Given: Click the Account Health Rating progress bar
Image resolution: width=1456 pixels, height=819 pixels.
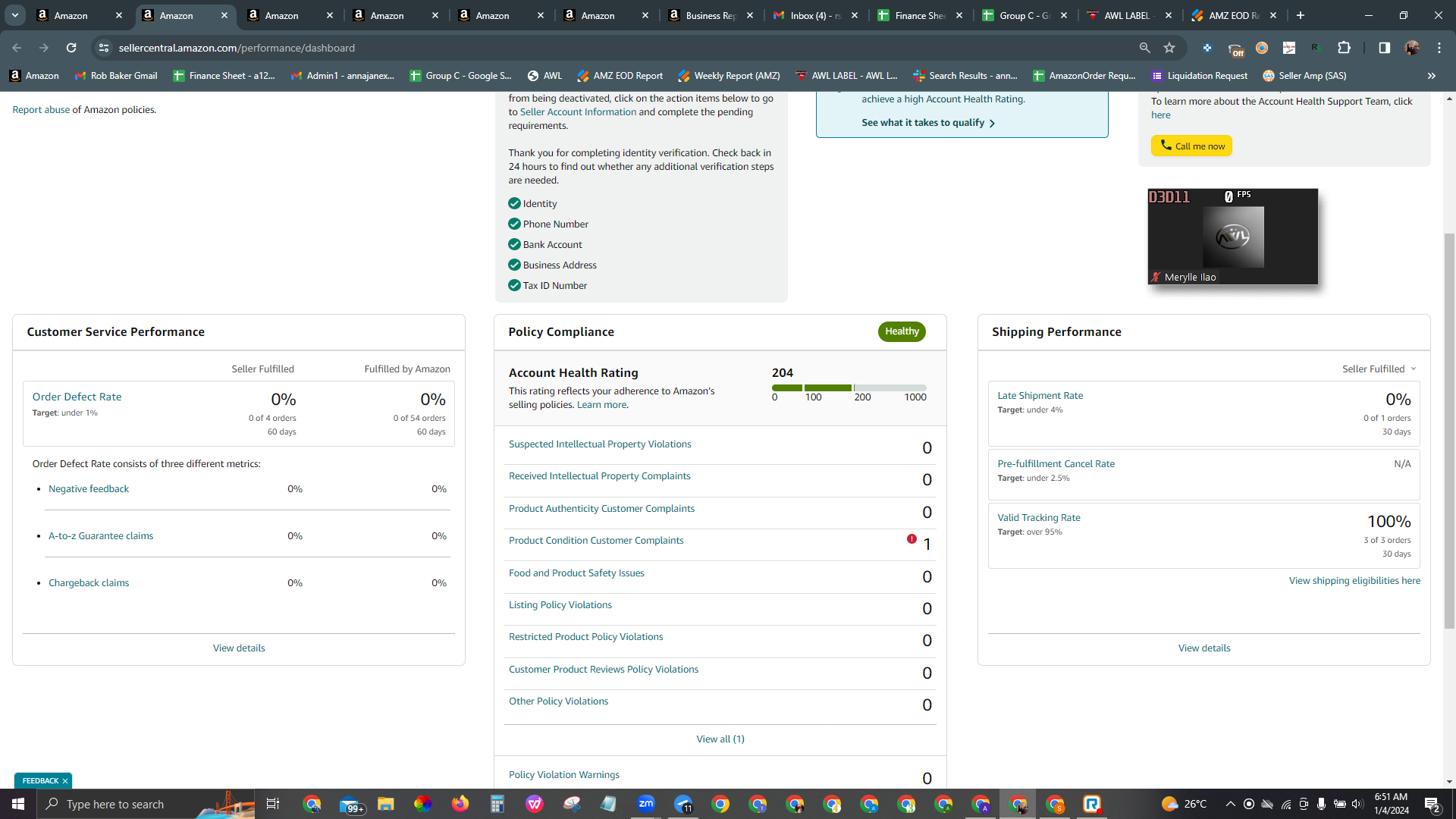Looking at the screenshot, I should [849, 388].
